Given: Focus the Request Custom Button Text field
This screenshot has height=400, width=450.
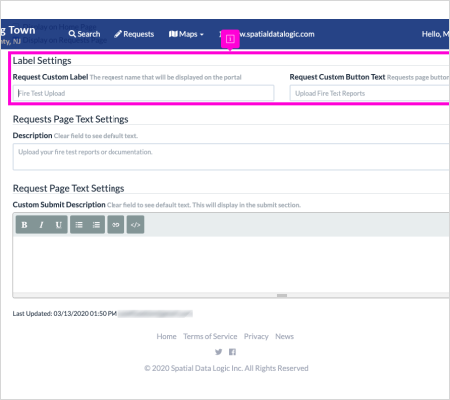Looking at the screenshot, I should point(369,93).
